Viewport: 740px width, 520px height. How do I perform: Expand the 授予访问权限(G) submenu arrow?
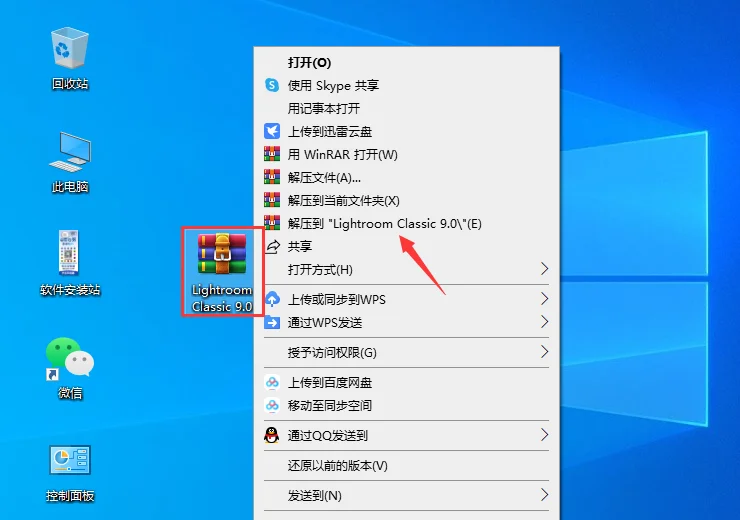[544, 352]
